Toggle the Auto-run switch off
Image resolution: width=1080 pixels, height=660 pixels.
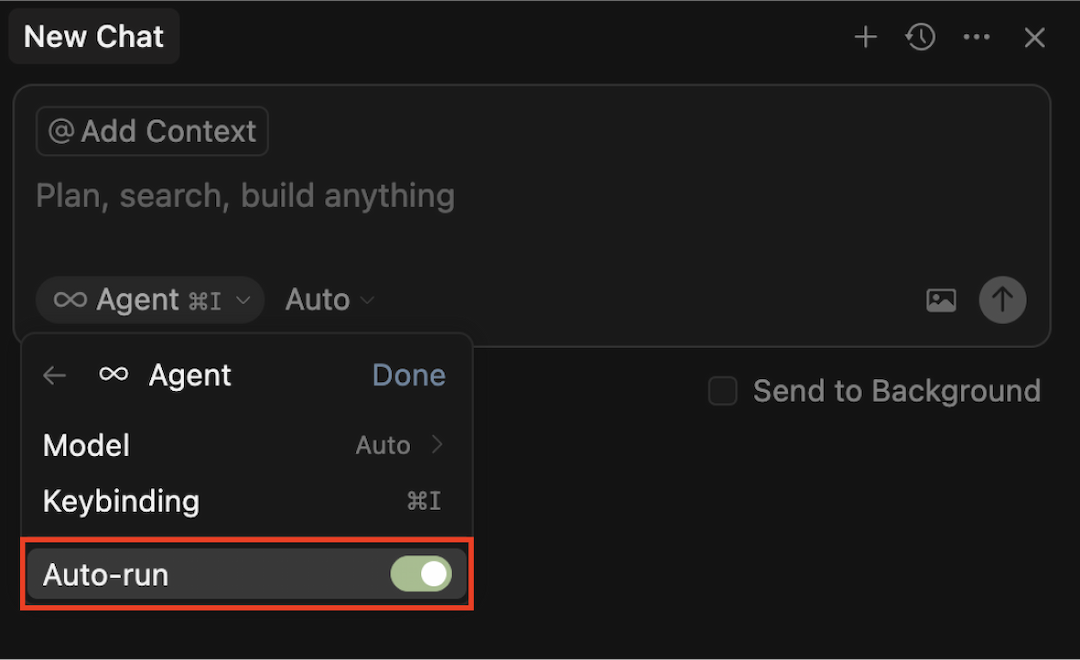pyautogui.click(x=421, y=575)
